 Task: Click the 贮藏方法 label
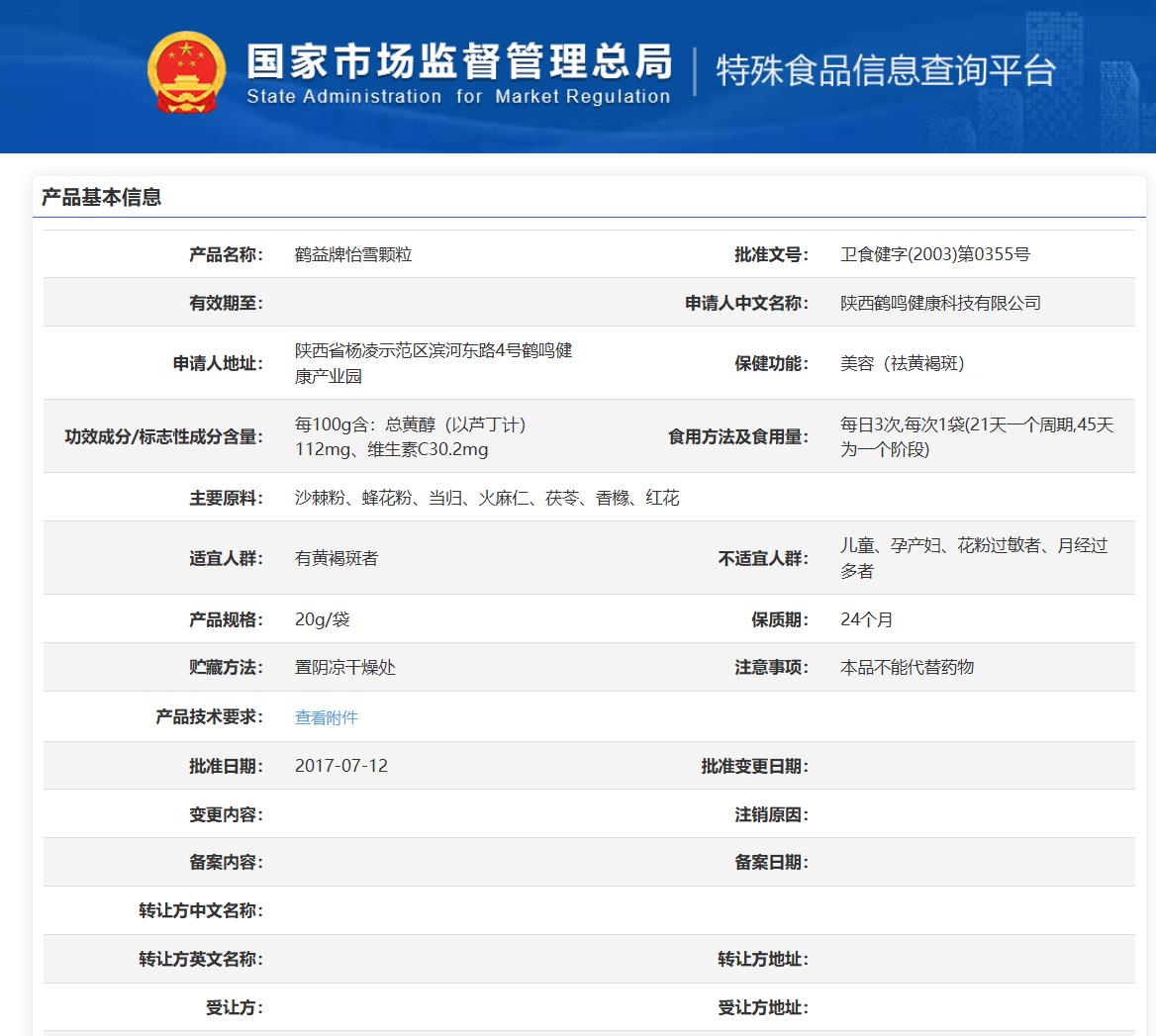(x=226, y=668)
